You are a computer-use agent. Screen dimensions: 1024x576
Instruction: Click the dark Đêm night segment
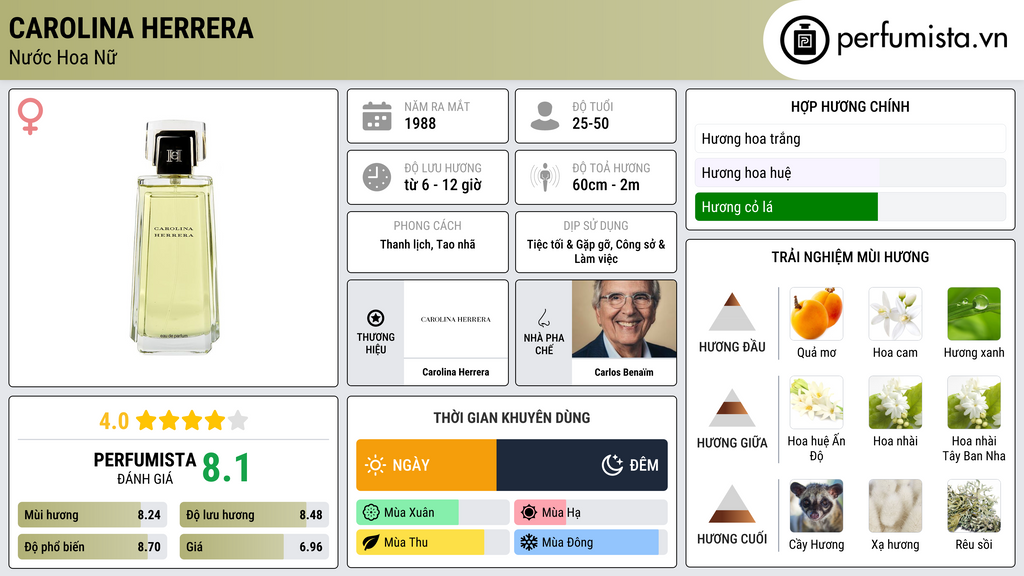pyautogui.click(x=582, y=465)
